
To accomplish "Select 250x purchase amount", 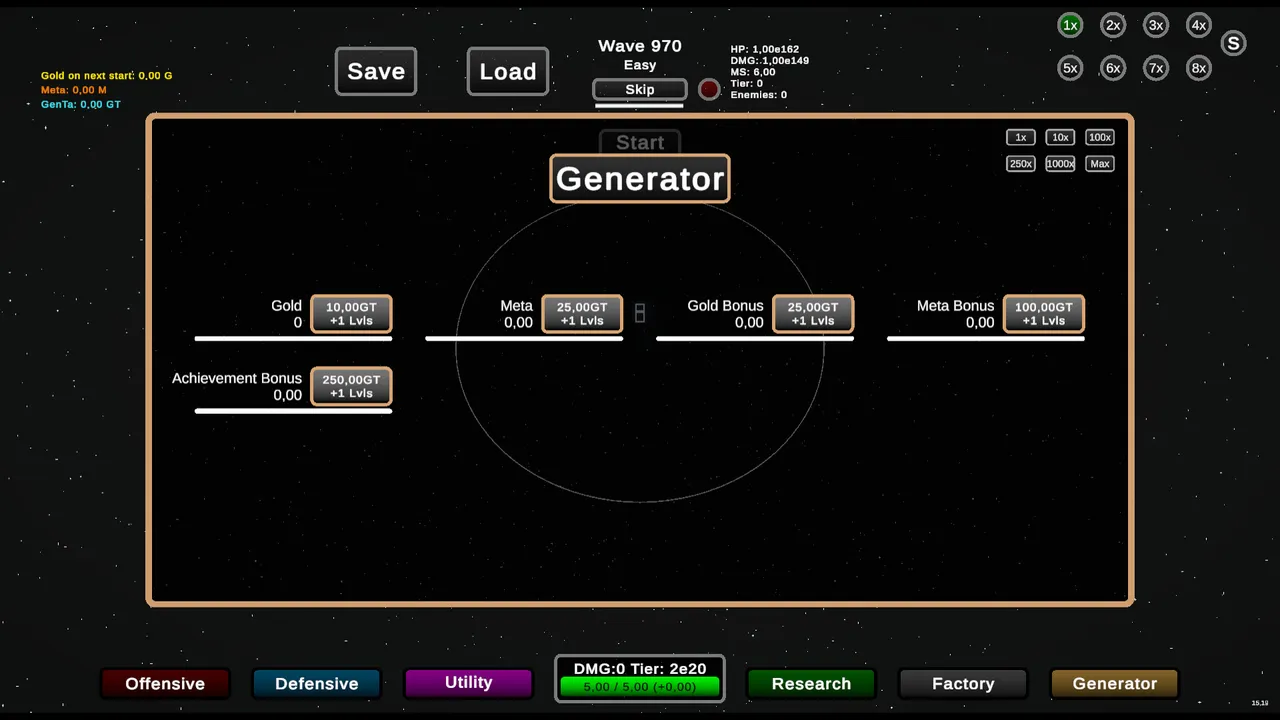I will click(1020, 164).
